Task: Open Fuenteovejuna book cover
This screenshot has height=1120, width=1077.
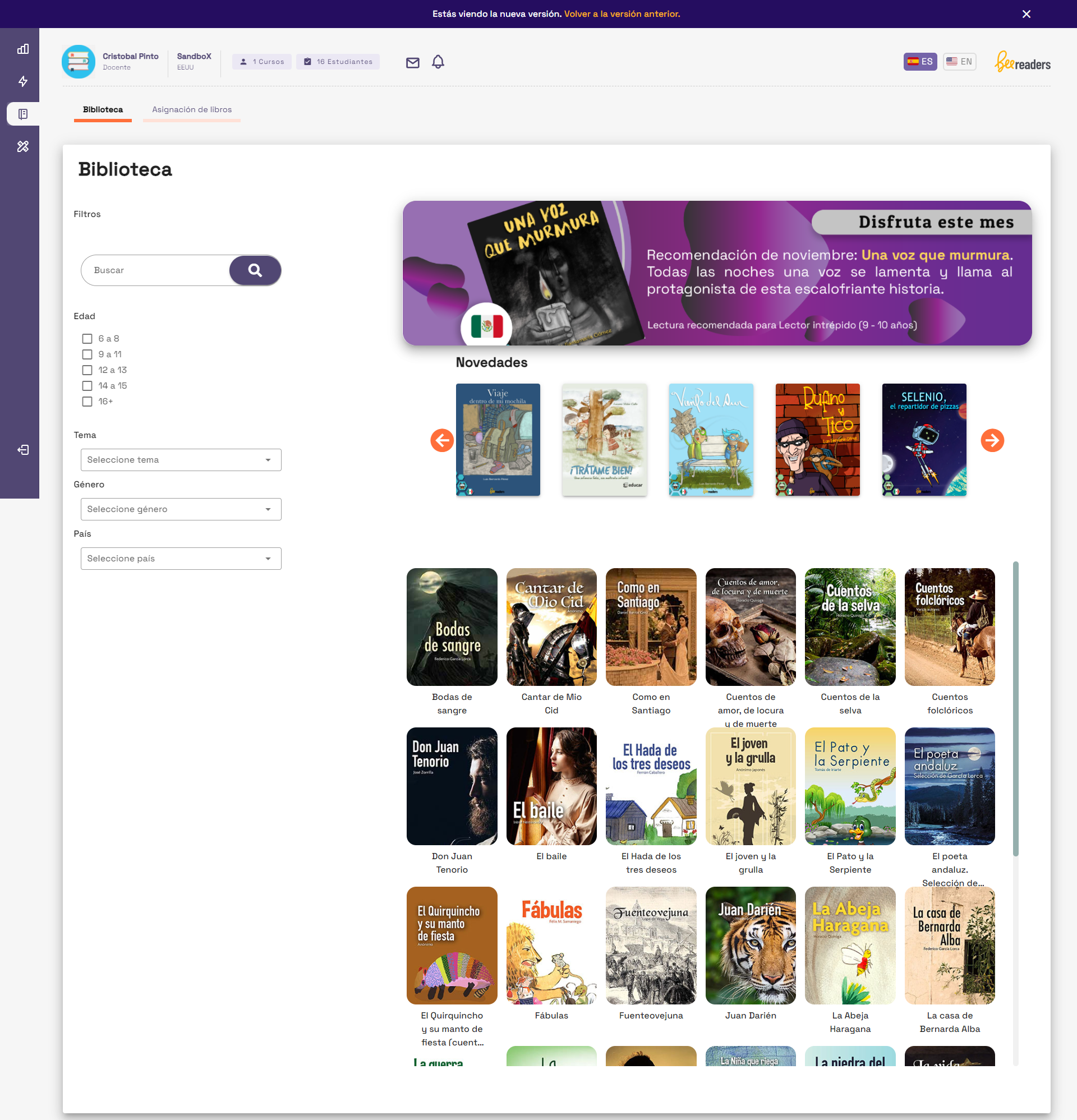Action: [x=651, y=946]
